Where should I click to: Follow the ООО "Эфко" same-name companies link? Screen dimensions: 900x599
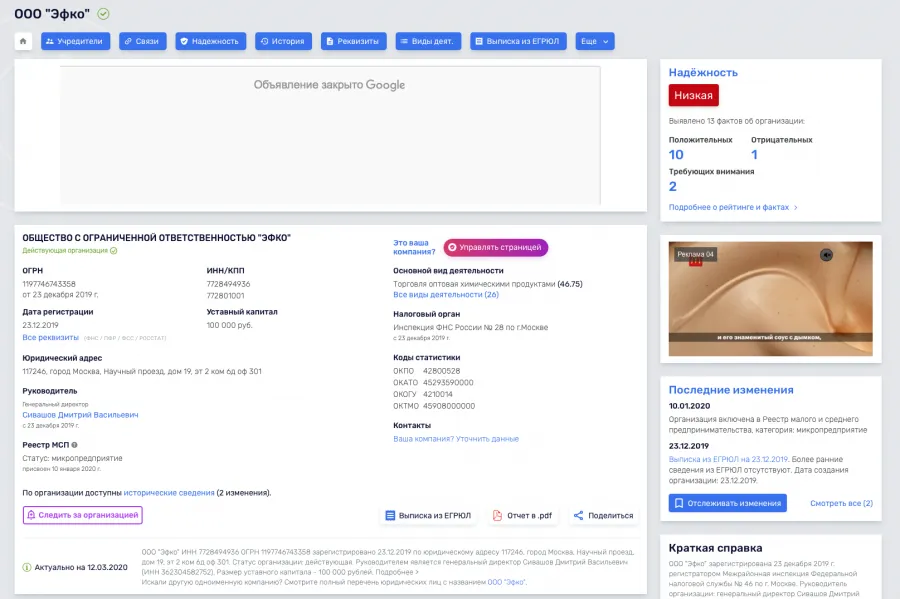[x=506, y=582]
